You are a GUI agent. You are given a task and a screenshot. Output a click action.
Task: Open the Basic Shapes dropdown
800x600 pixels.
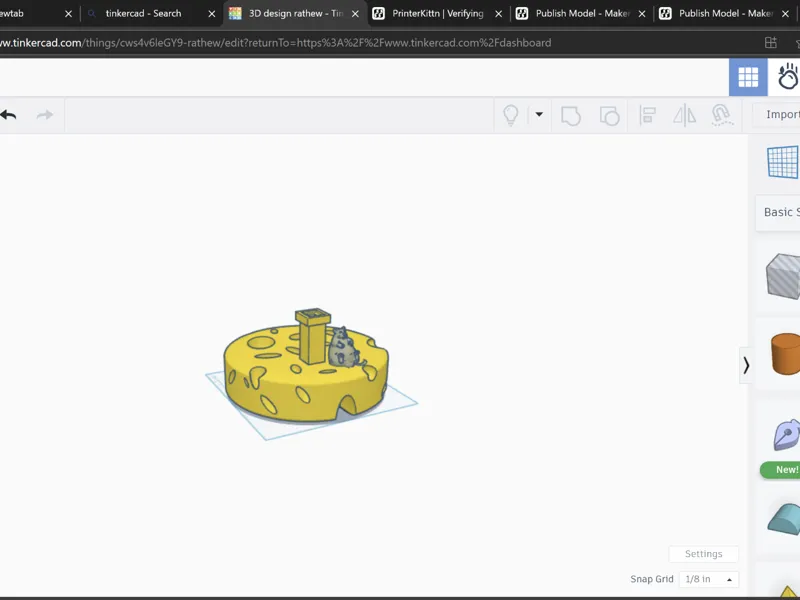click(779, 212)
